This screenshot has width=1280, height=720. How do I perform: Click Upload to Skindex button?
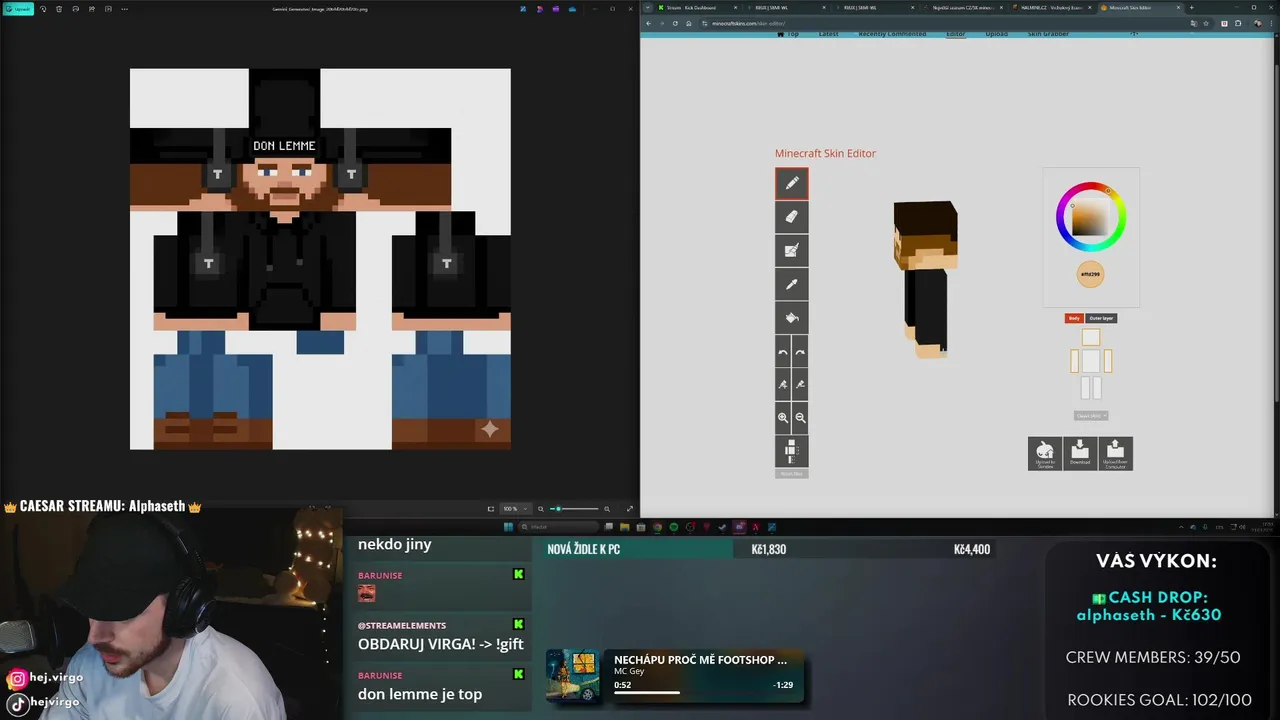(x=1045, y=453)
